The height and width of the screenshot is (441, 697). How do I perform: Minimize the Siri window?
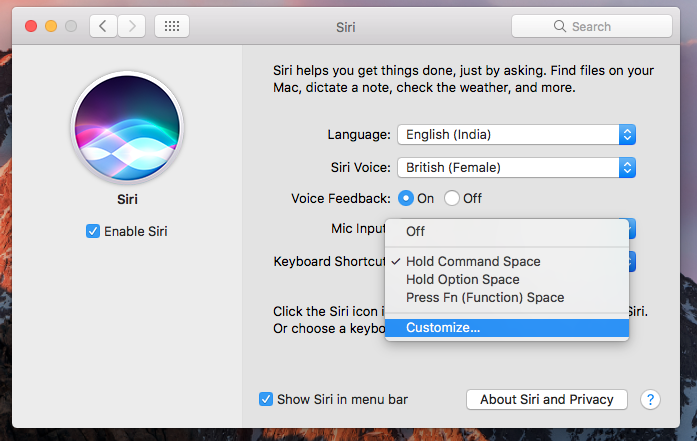coord(51,26)
